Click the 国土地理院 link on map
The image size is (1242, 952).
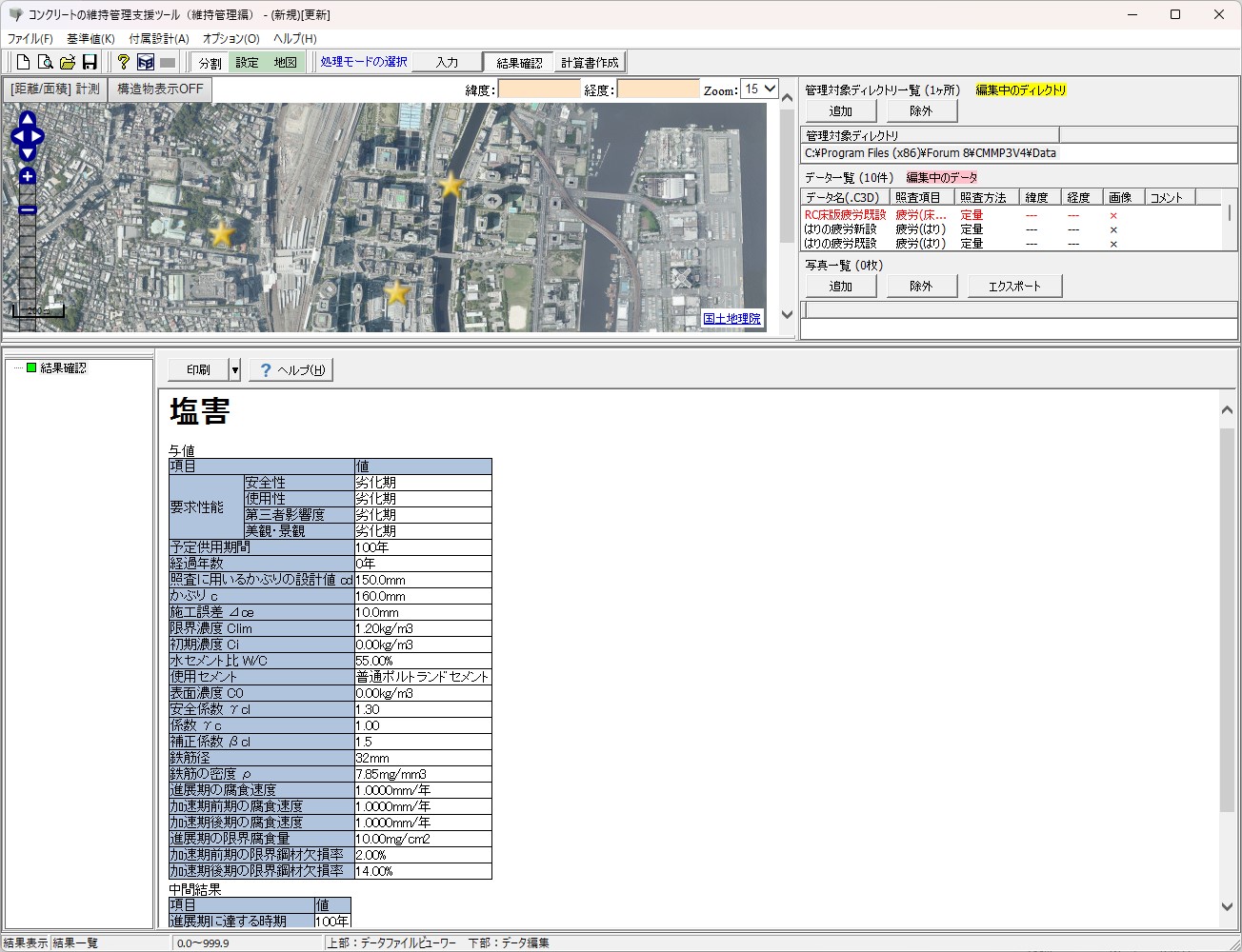click(731, 319)
